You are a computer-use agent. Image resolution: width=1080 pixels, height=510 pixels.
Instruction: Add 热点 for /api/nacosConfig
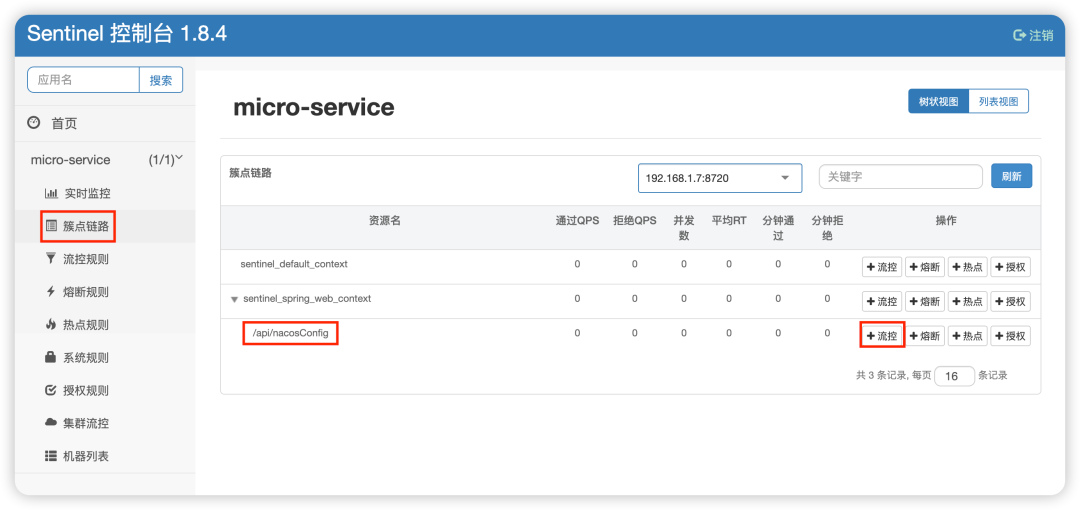point(968,336)
